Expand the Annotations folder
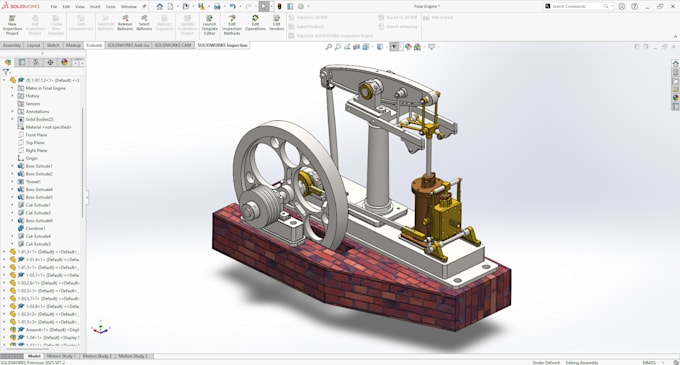Viewport: 680px width, 365px height. (x=12, y=111)
